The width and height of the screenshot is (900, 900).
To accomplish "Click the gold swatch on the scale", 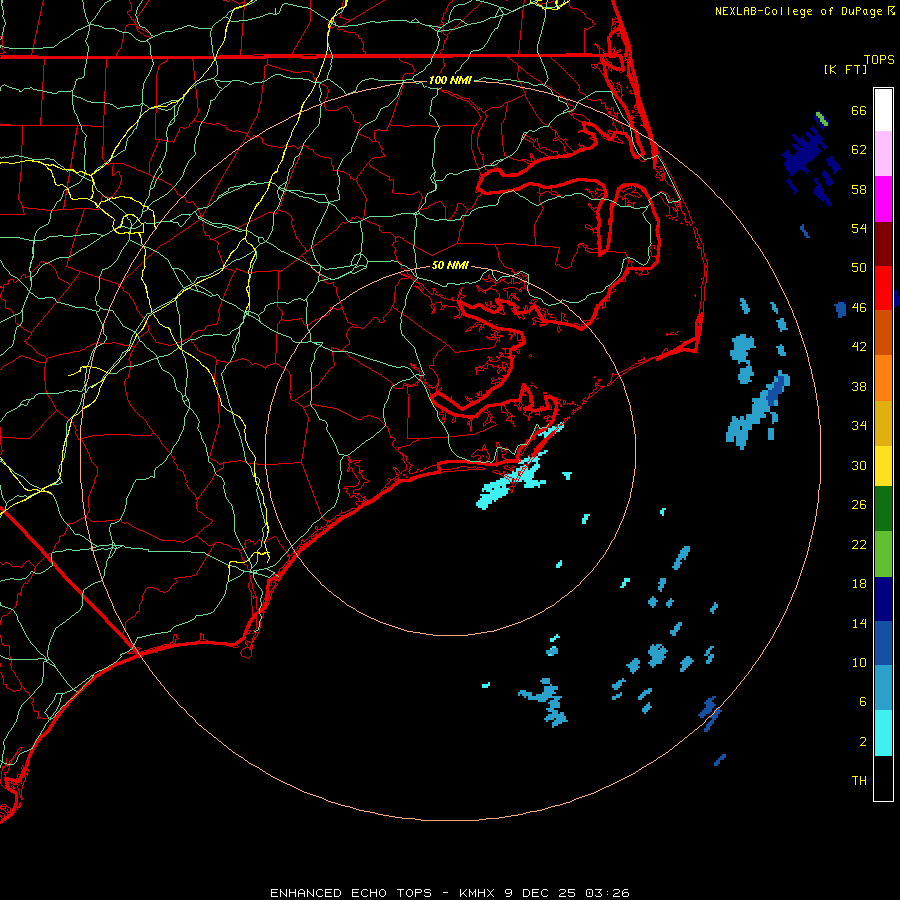I will (883, 424).
